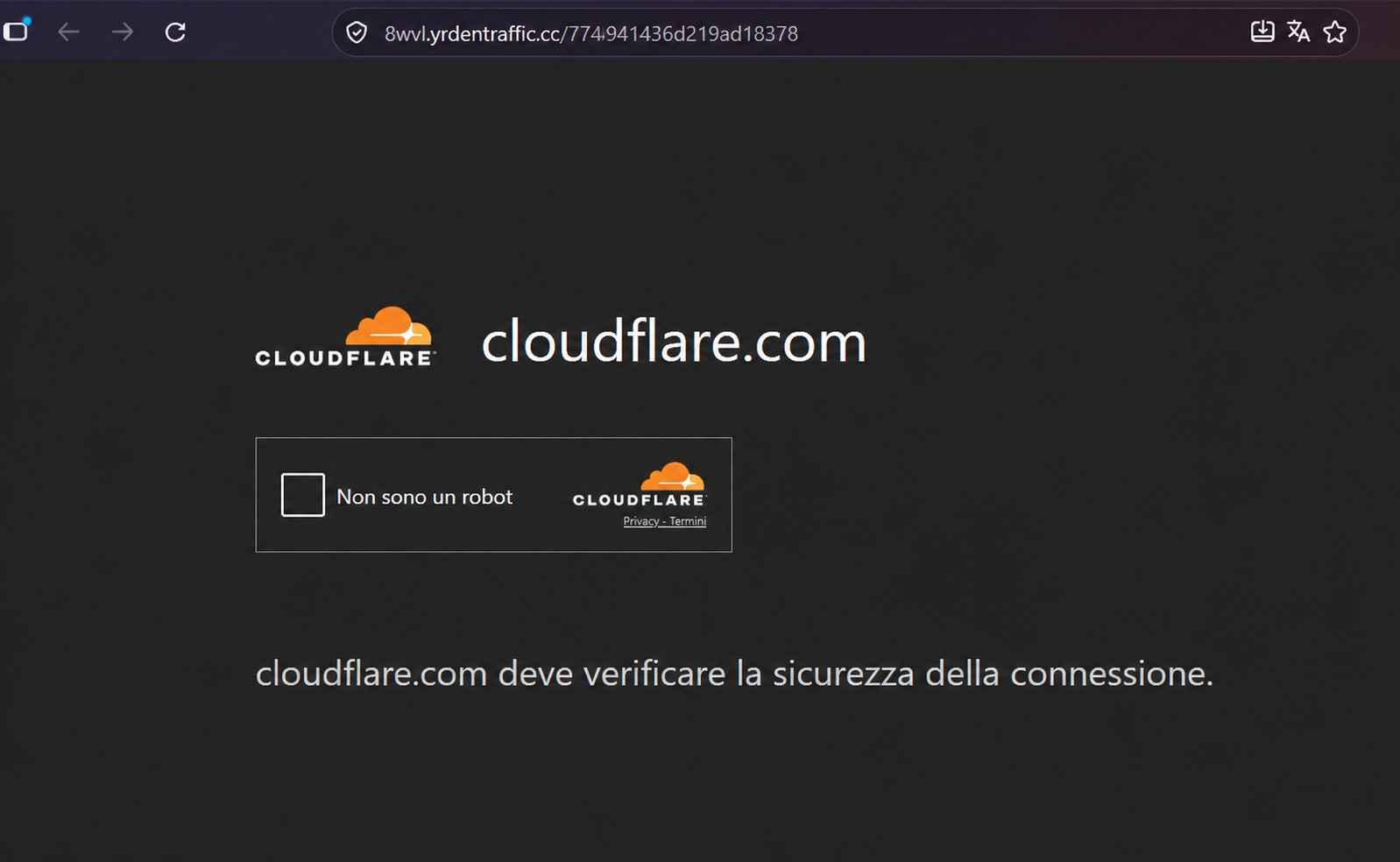Screen dimensions: 1400x862
Task: Click the "Non sono un robot" label
Action: coord(425,497)
